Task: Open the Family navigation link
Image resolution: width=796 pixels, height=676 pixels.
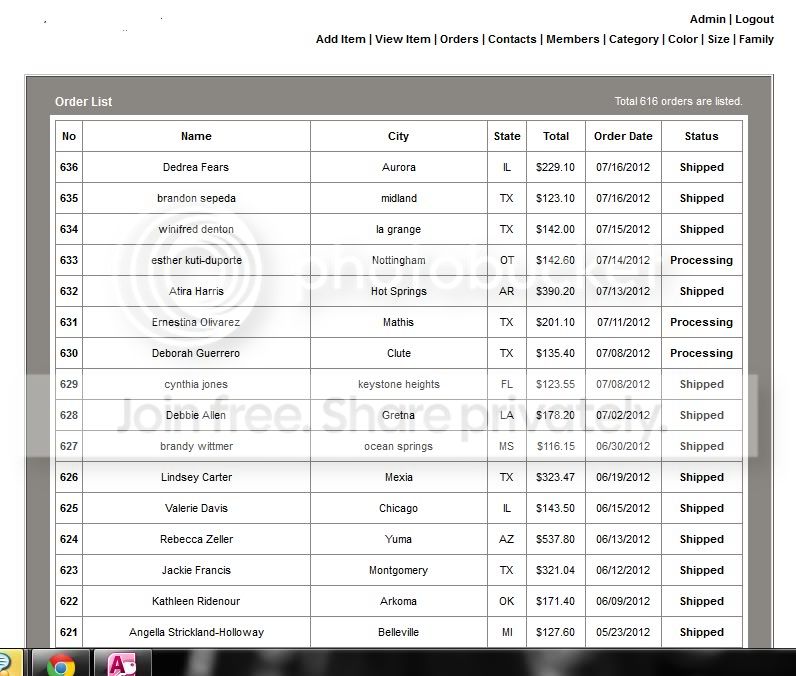Action: (756, 39)
